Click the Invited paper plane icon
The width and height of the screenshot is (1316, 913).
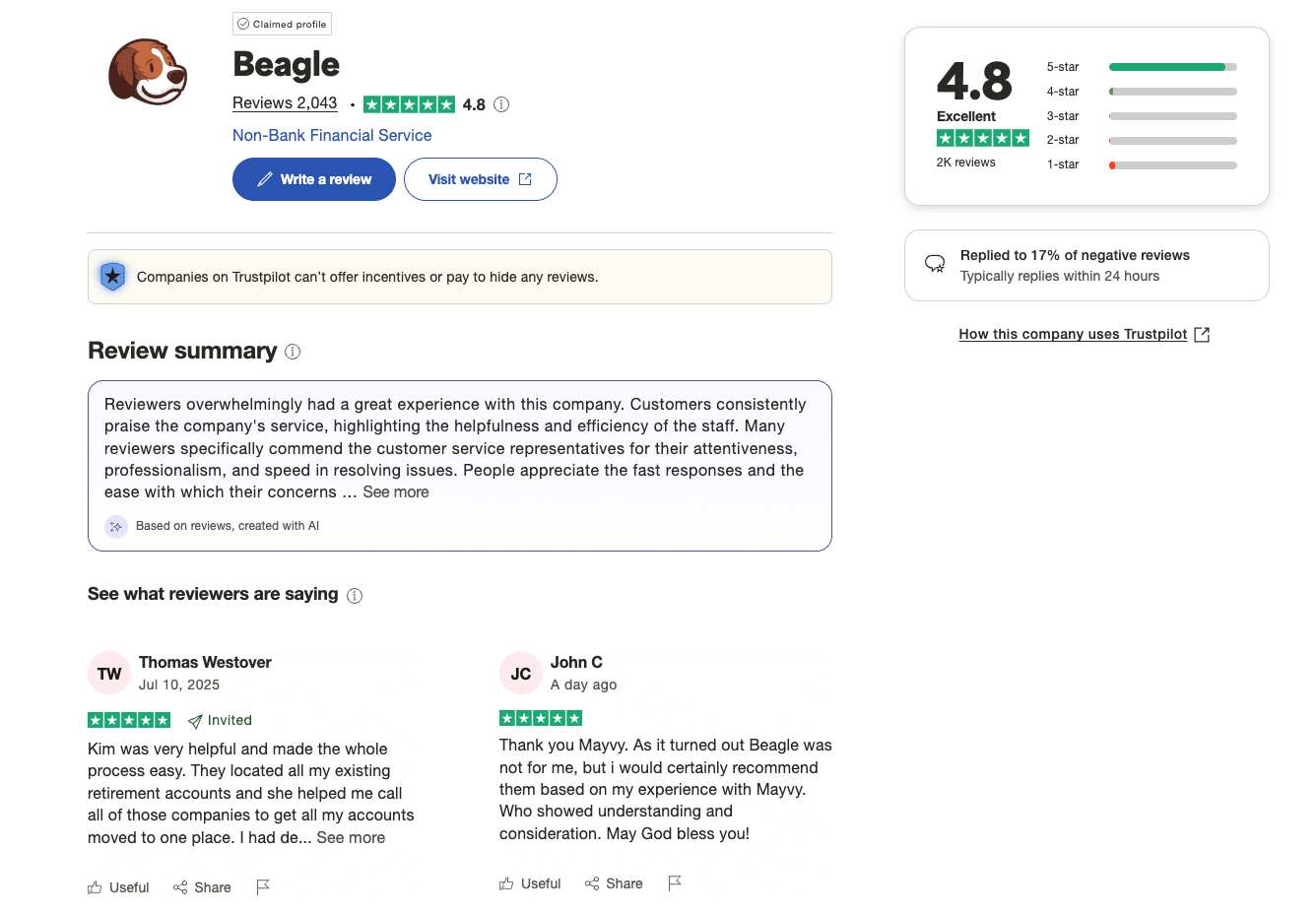point(195,721)
